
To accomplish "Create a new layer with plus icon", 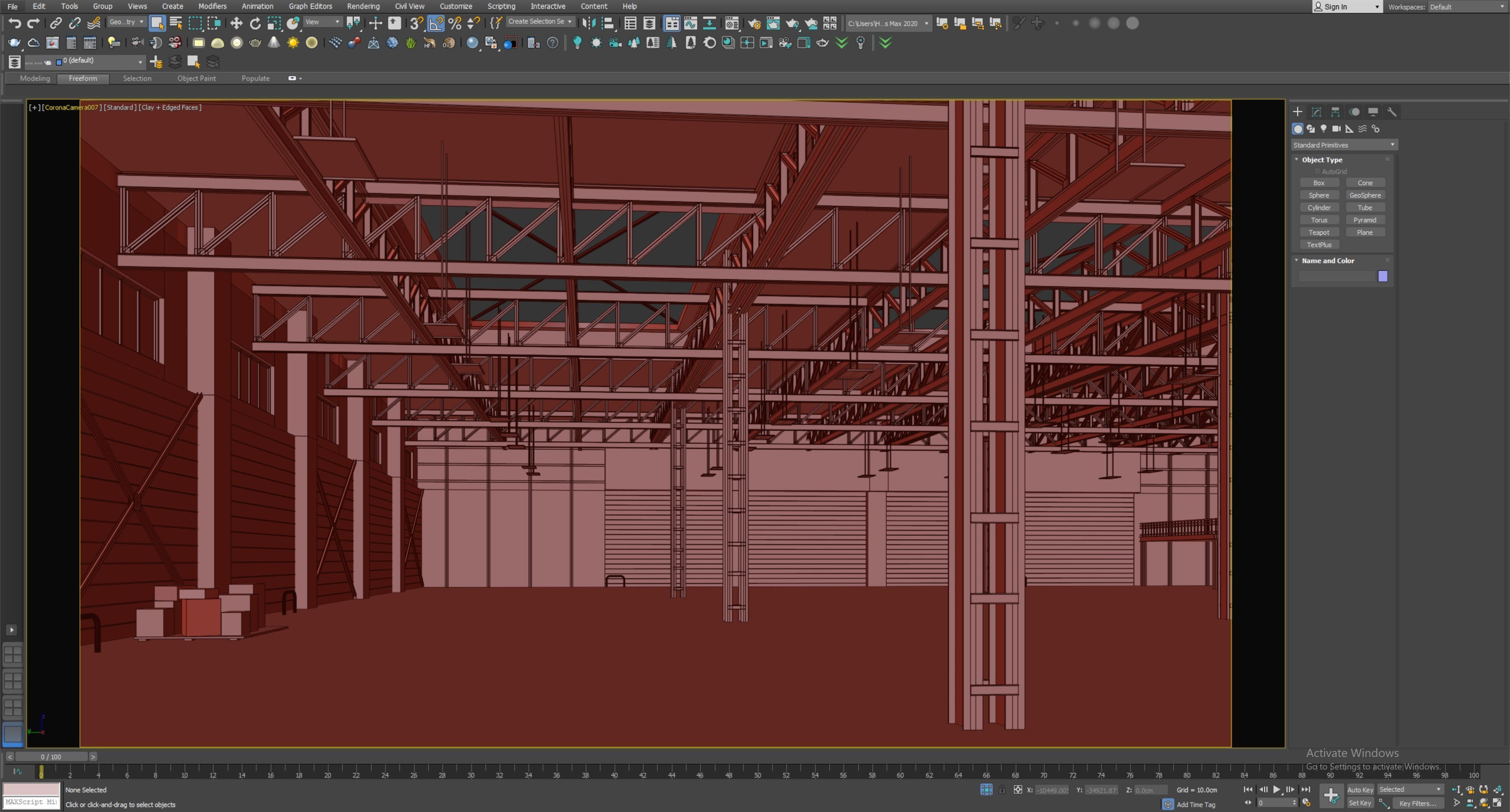I will coord(156,62).
